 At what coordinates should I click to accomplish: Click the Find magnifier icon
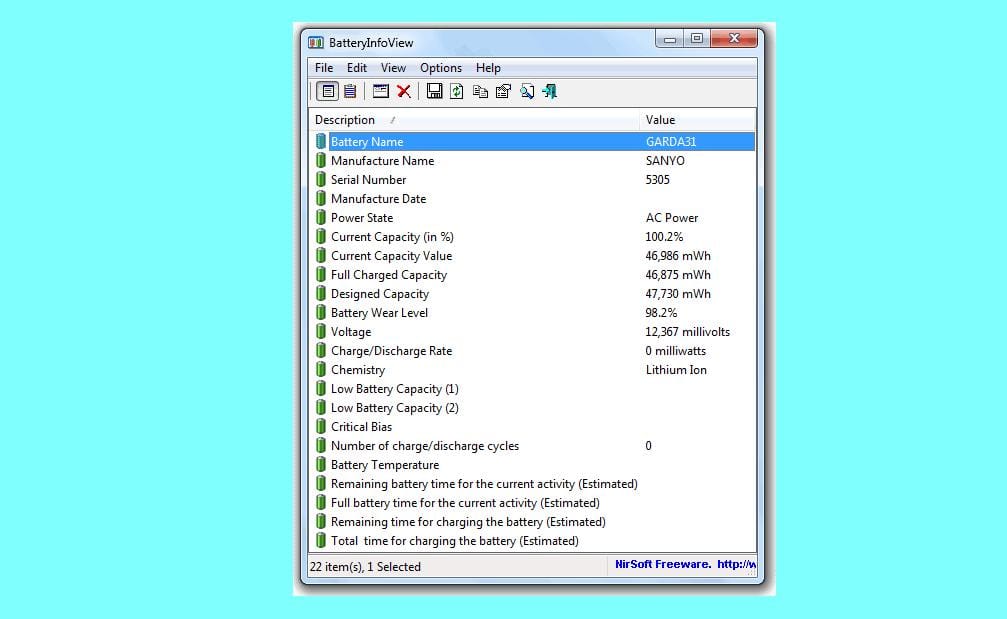point(527,91)
